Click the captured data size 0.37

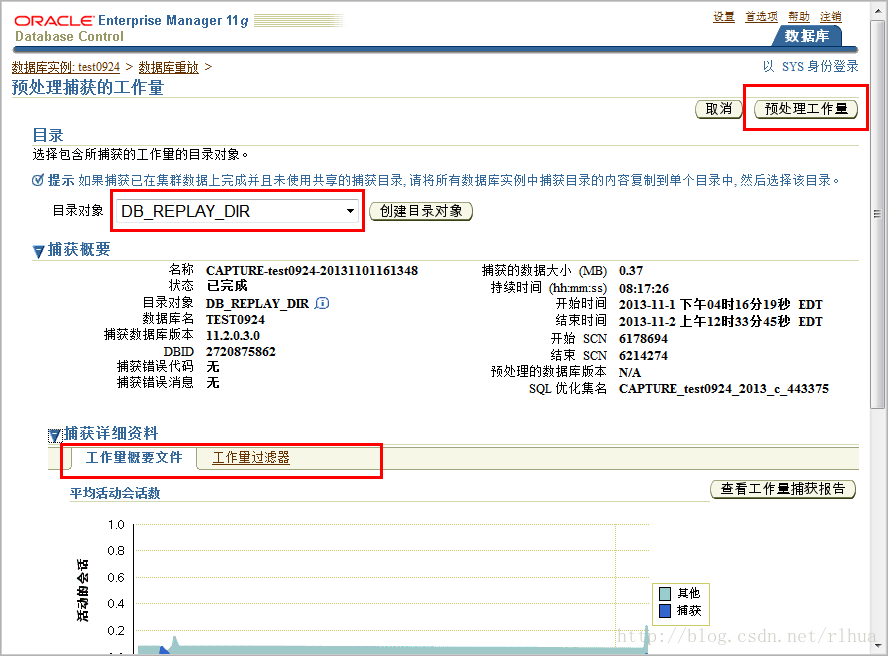click(x=631, y=271)
